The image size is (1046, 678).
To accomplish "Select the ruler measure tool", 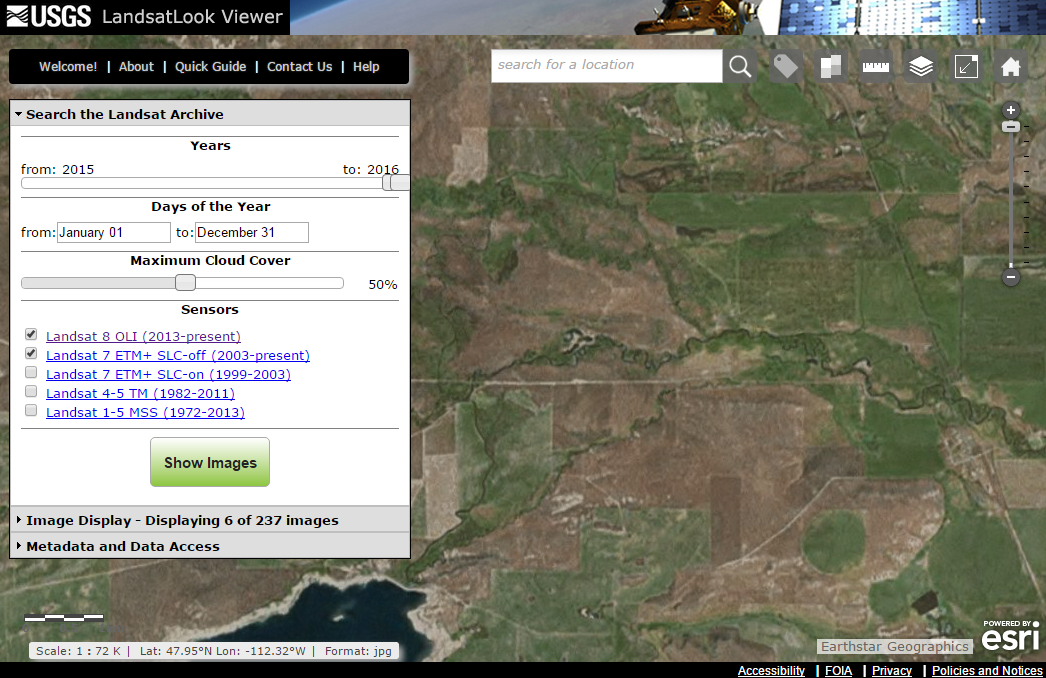I will [x=876, y=66].
